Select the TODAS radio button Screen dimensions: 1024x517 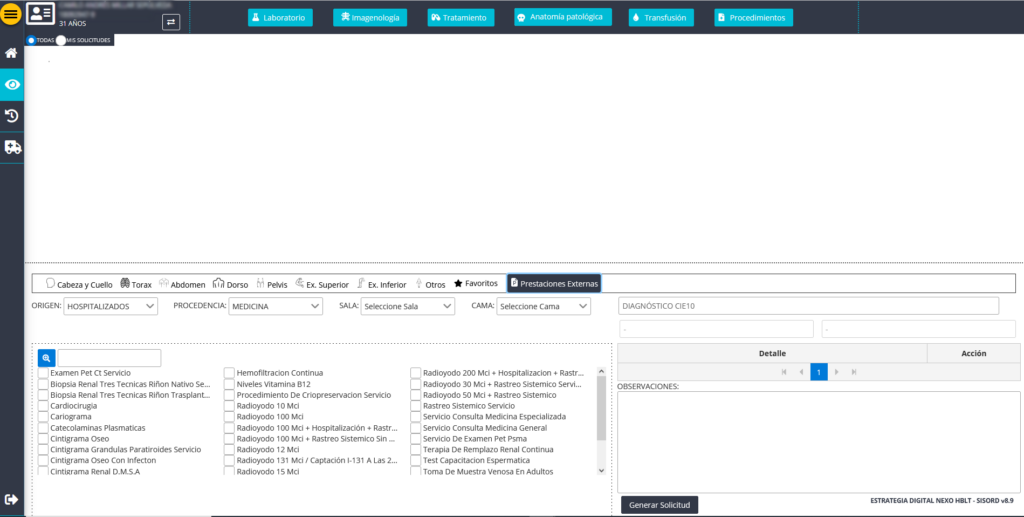[x=32, y=40]
